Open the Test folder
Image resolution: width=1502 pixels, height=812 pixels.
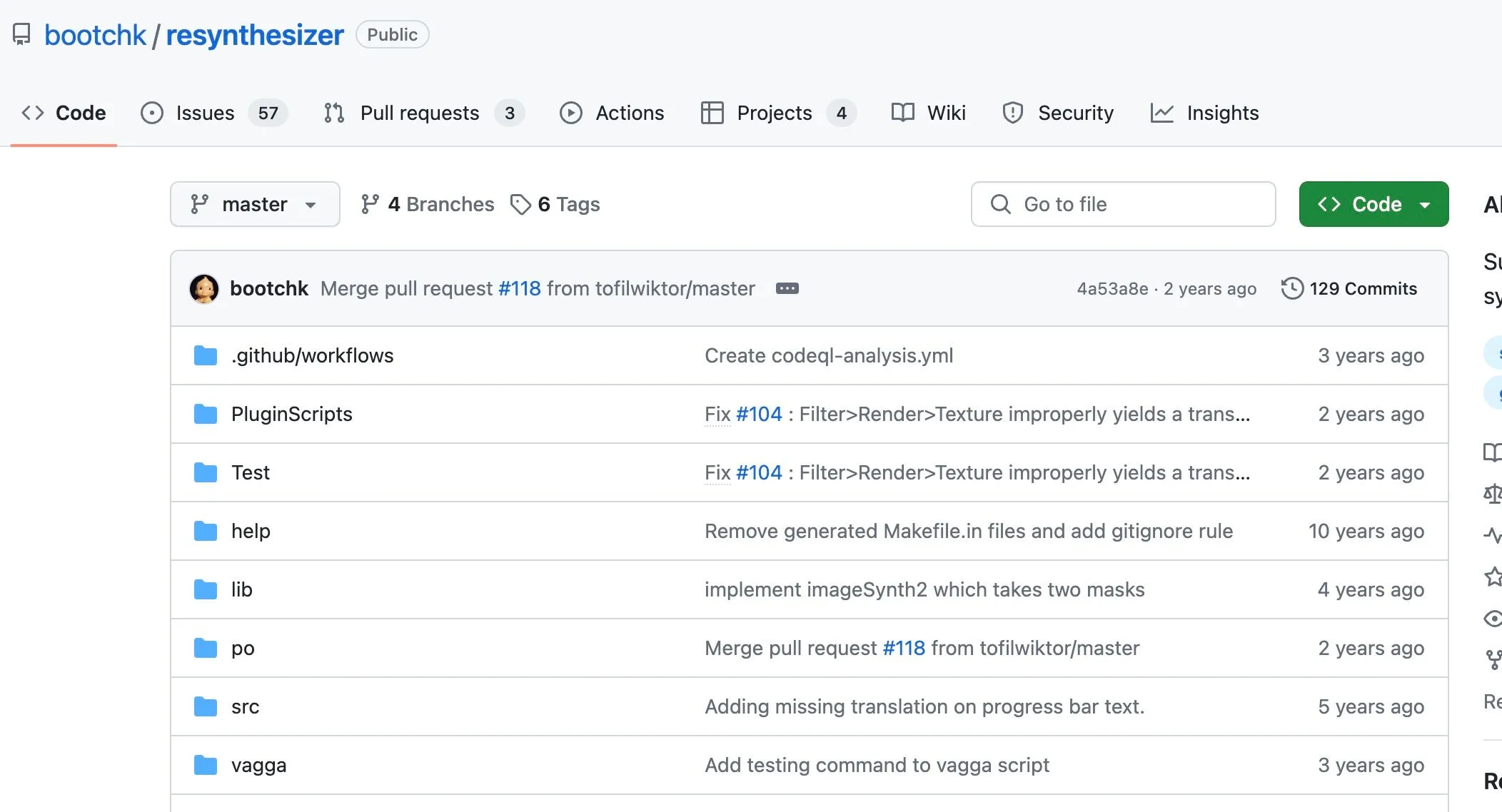click(250, 472)
